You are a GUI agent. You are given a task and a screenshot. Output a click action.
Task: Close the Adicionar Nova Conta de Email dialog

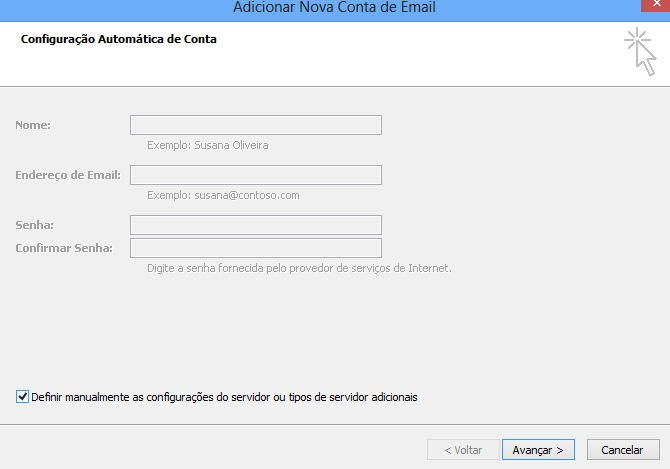655,5
